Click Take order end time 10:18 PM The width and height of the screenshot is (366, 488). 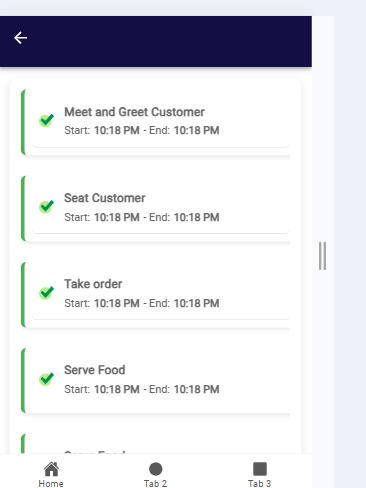coord(197,303)
